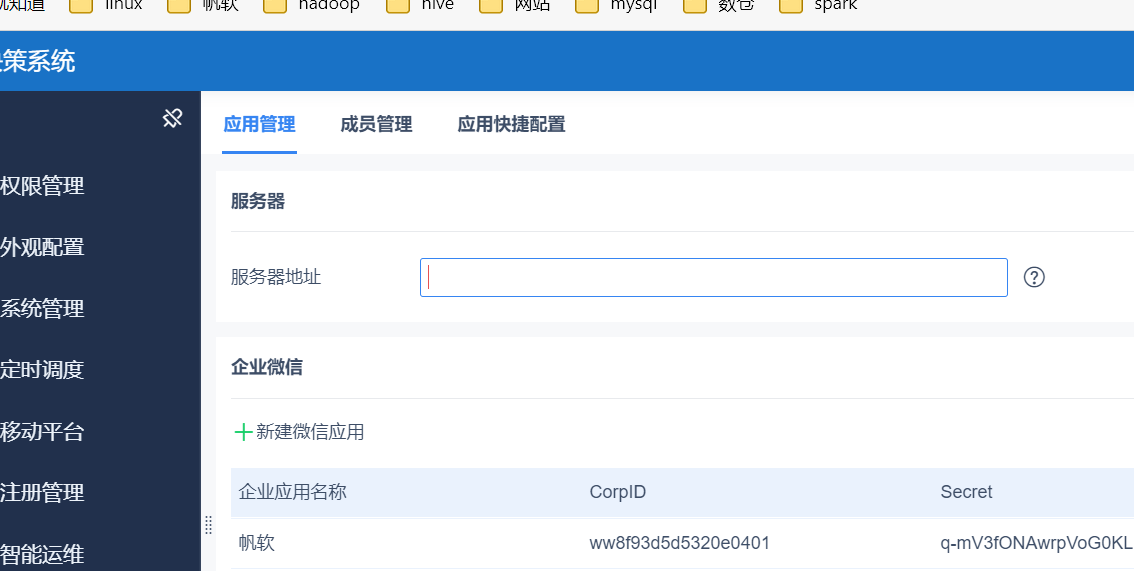
Task: Open the hive bookmark folder
Action: (421, 6)
